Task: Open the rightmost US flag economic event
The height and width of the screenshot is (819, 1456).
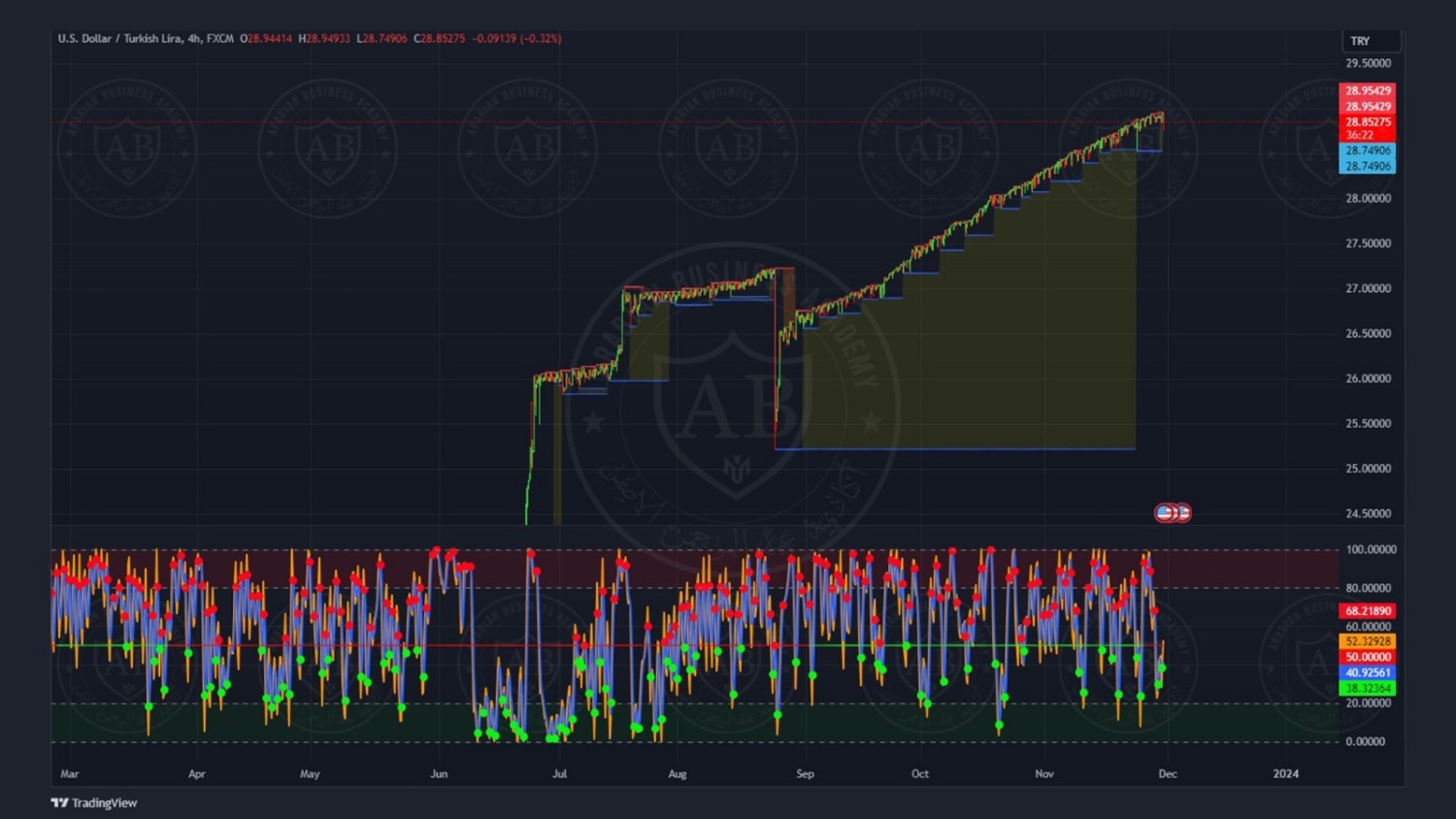Action: pos(1183,512)
